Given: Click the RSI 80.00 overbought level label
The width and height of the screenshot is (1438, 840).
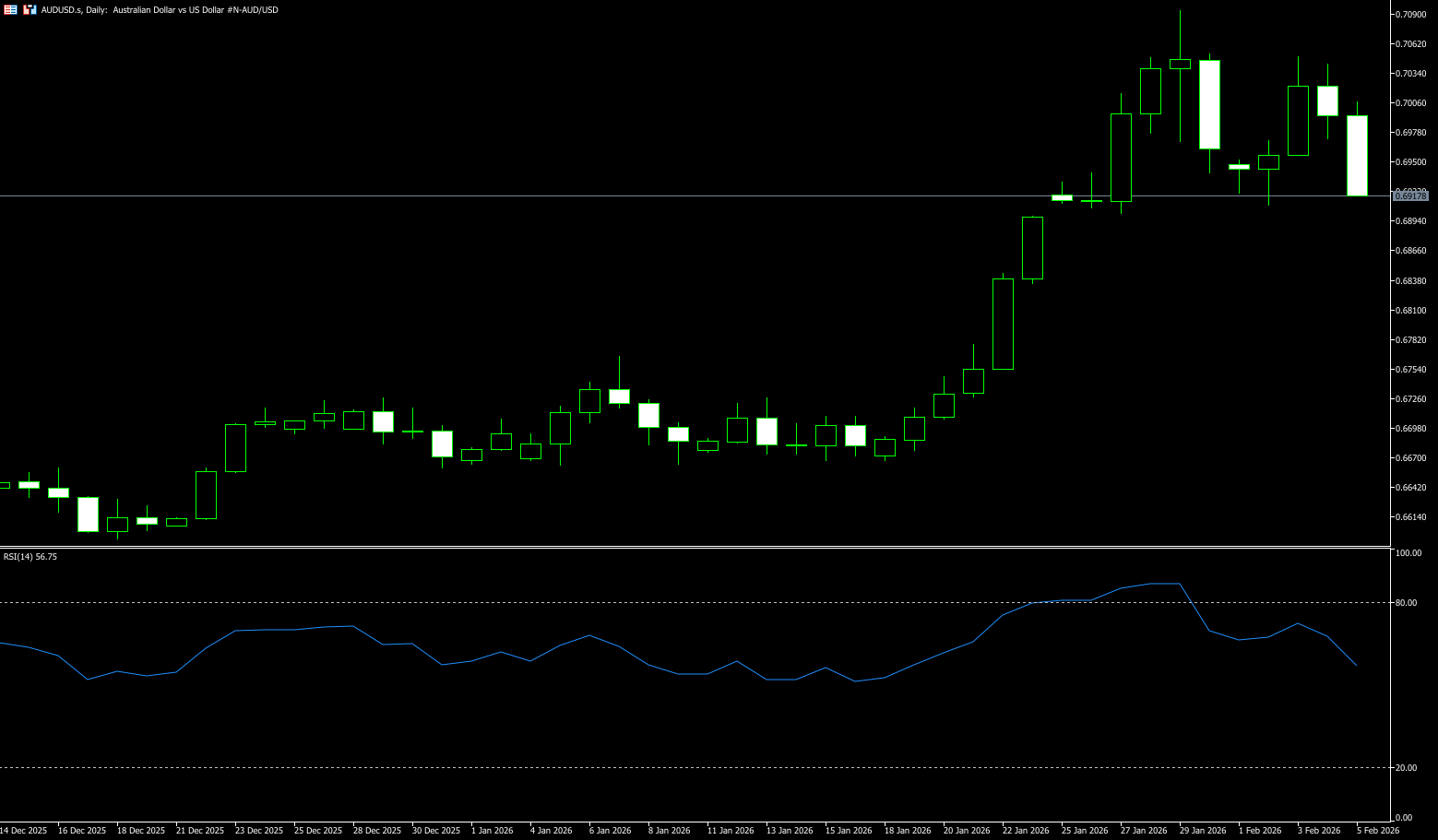Looking at the screenshot, I should coord(1407,603).
